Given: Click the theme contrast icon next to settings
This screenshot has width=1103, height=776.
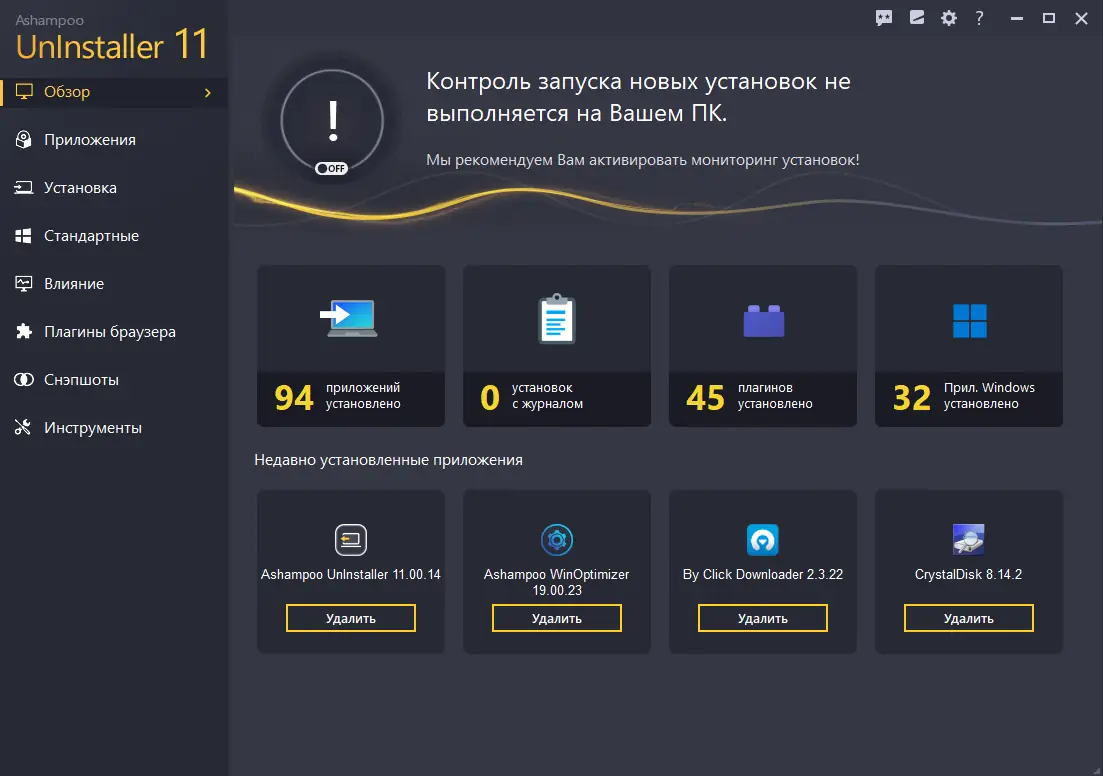Looking at the screenshot, I should (x=916, y=18).
